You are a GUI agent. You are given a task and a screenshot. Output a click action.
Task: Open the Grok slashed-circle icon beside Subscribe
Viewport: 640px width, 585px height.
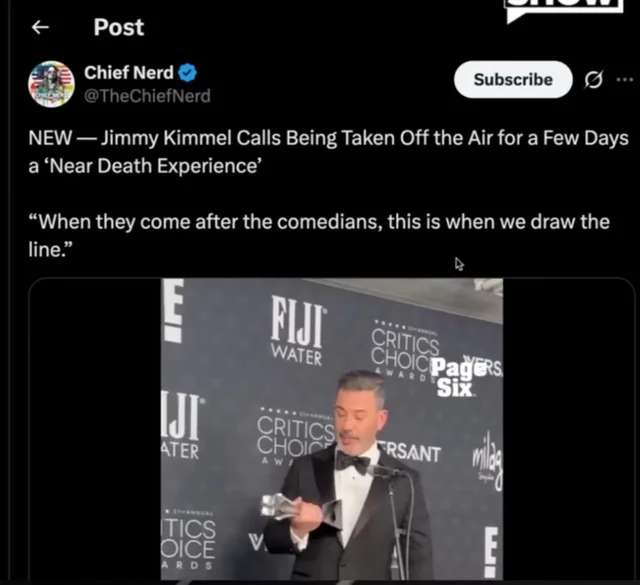point(593,80)
